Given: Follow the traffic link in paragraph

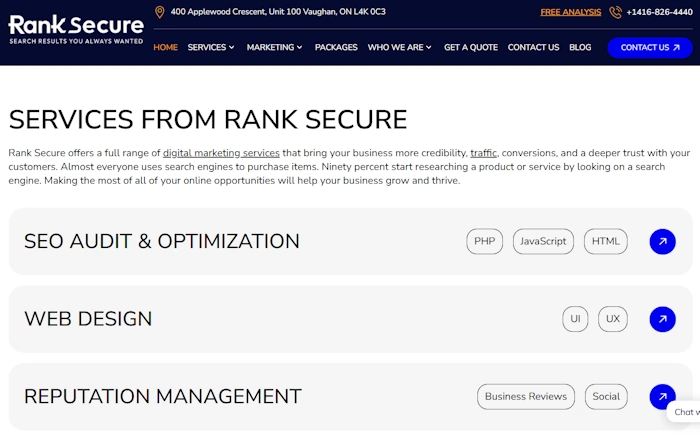Looking at the screenshot, I should pyautogui.click(x=483, y=153).
